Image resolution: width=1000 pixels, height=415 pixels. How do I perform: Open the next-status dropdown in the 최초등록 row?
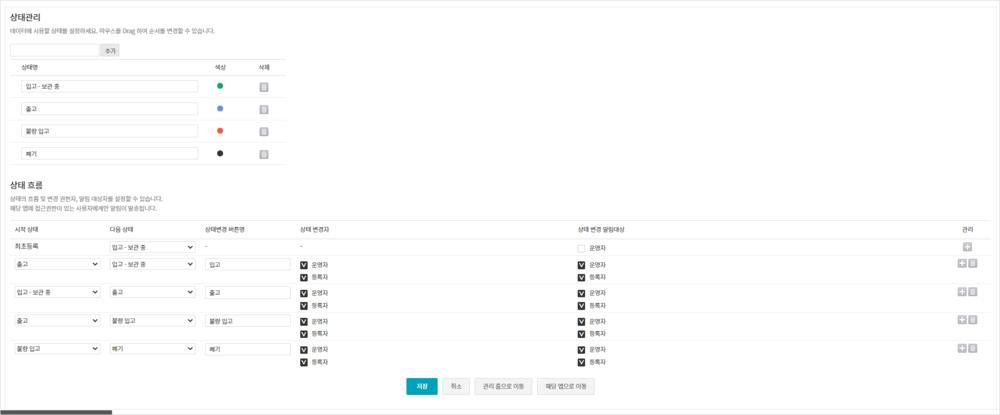tap(152, 247)
